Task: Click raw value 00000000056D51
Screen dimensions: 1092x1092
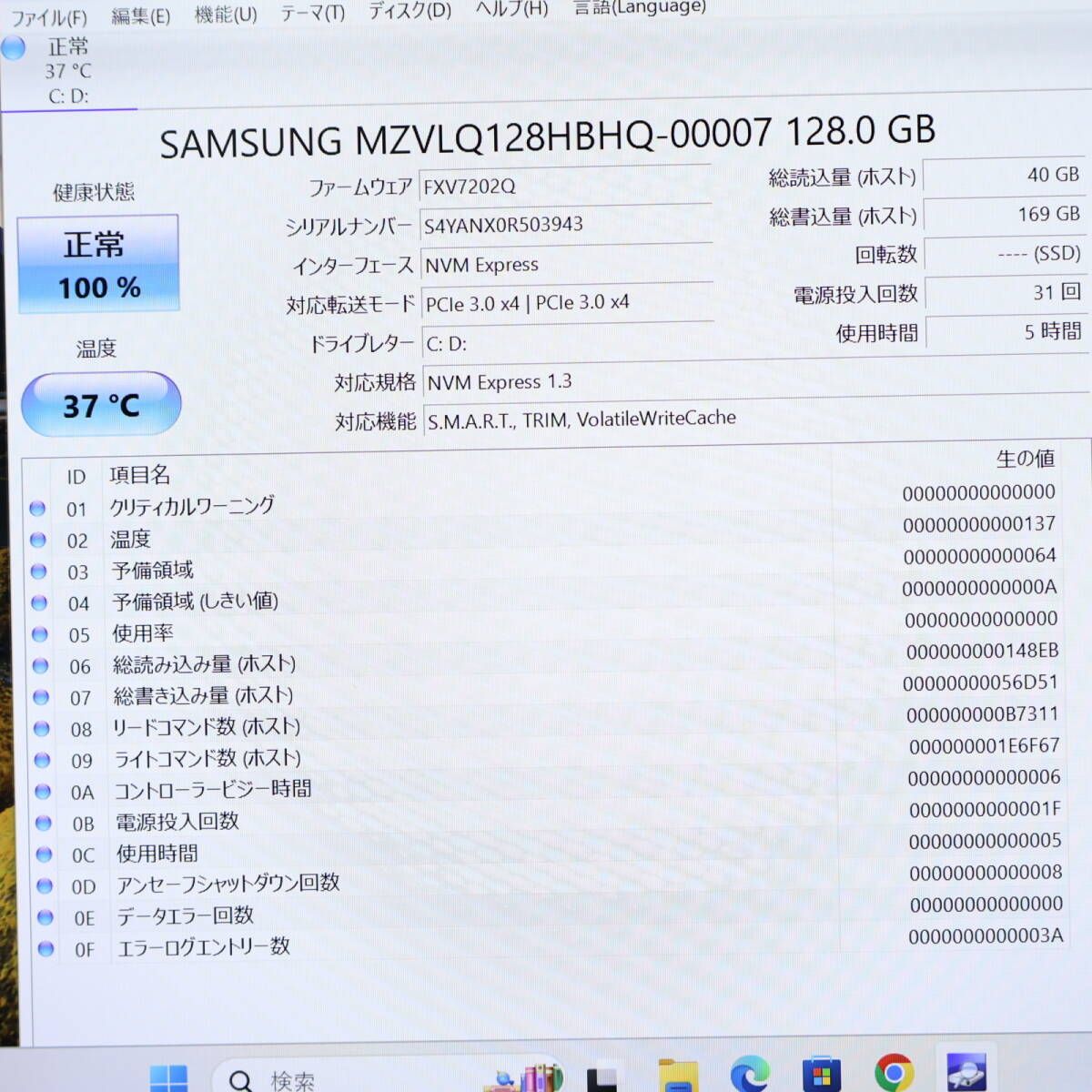Action: [x=981, y=682]
